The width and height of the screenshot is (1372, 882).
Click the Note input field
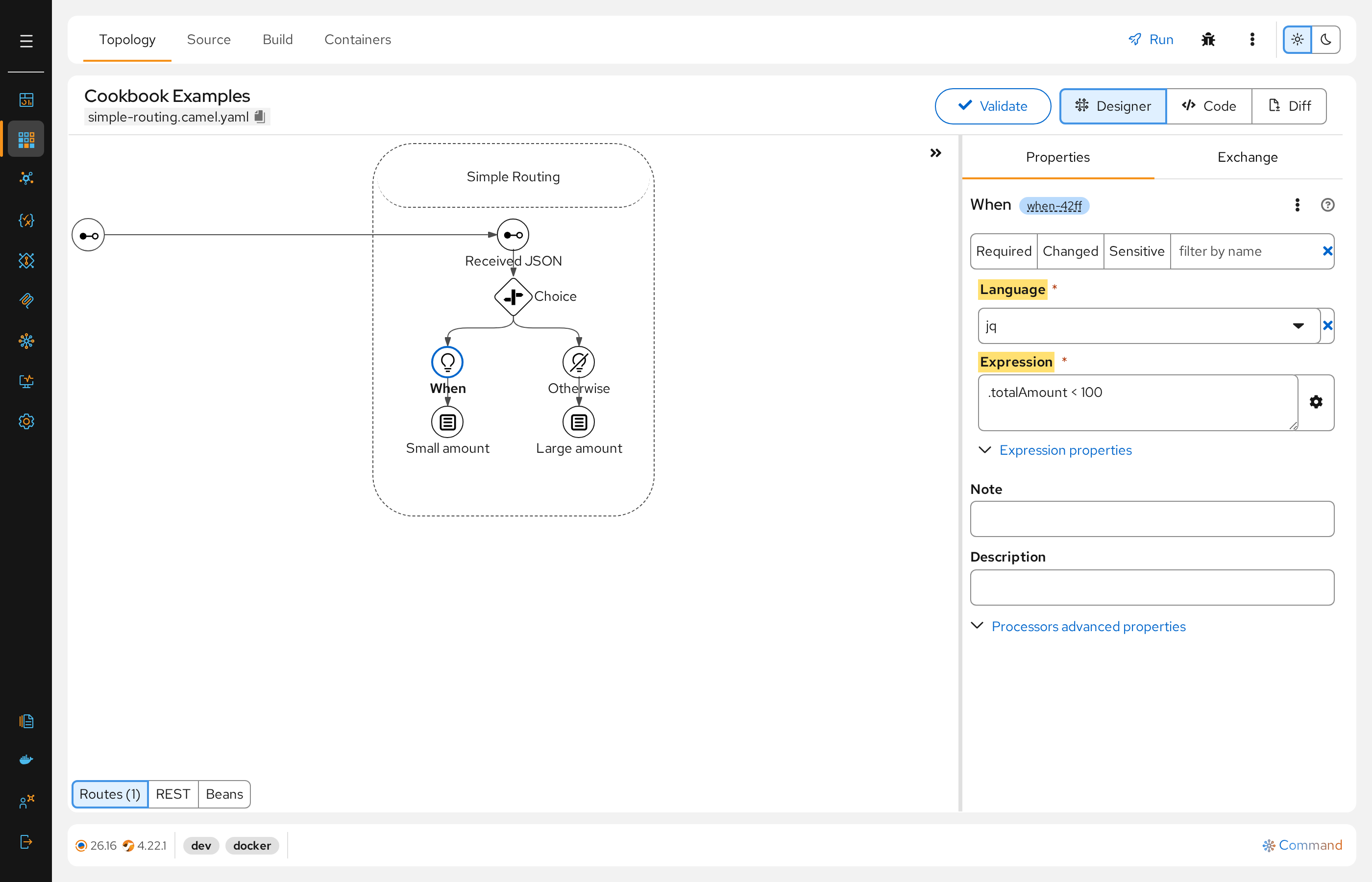1151,519
